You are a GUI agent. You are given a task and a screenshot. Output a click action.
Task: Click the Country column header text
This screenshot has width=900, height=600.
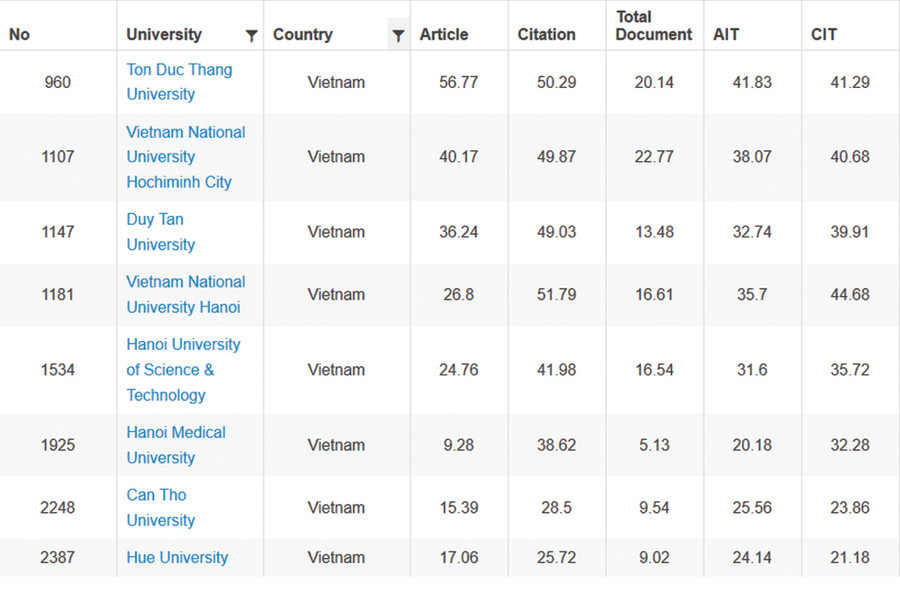pos(302,34)
